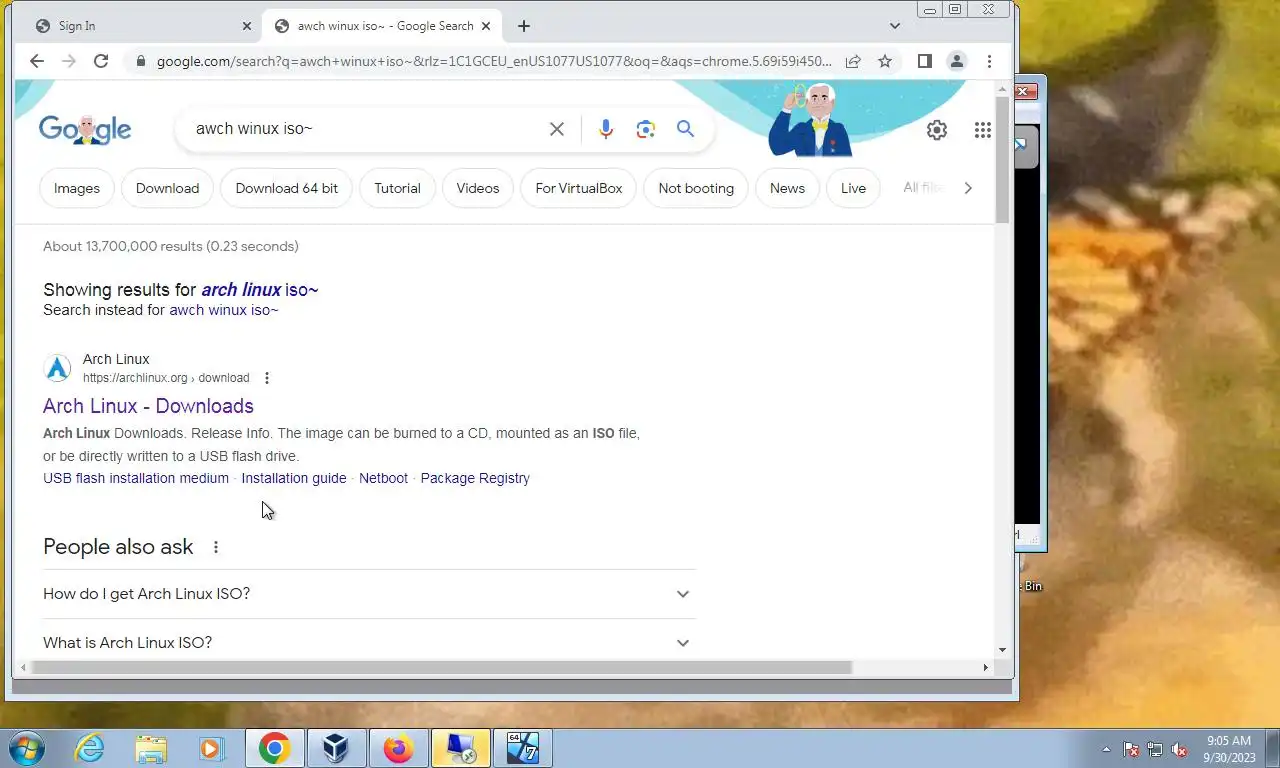This screenshot has height=768, width=1280.
Task: Click the Chrome address bar URL
Action: (x=494, y=61)
